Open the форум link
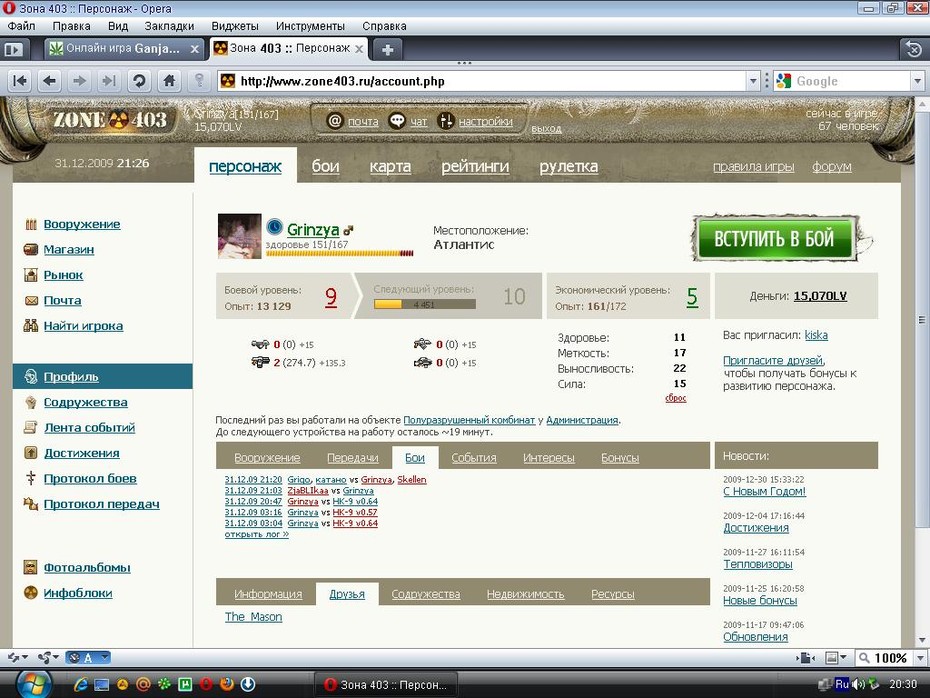This screenshot has height=698, width=930. (832, 167)
